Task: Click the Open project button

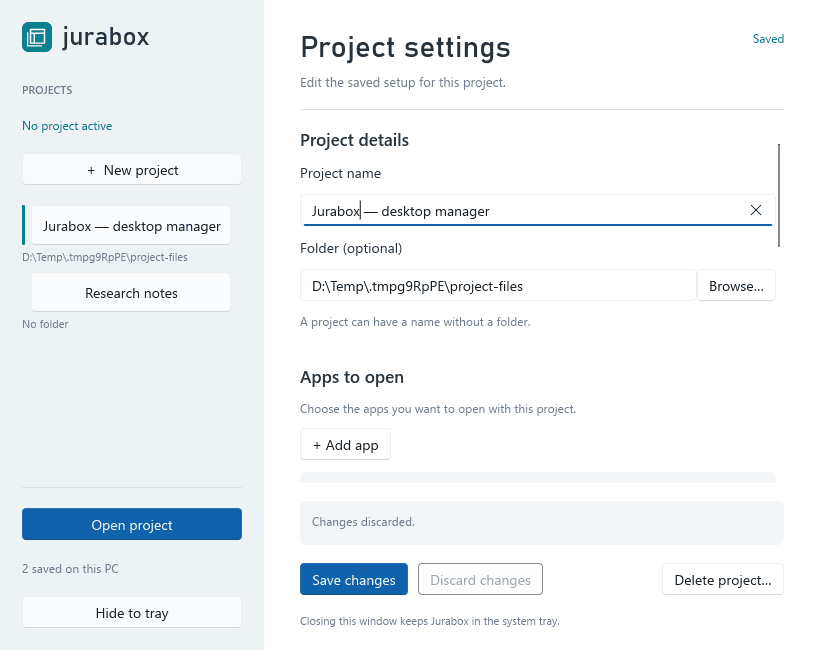Action: [x=132, y=524]
